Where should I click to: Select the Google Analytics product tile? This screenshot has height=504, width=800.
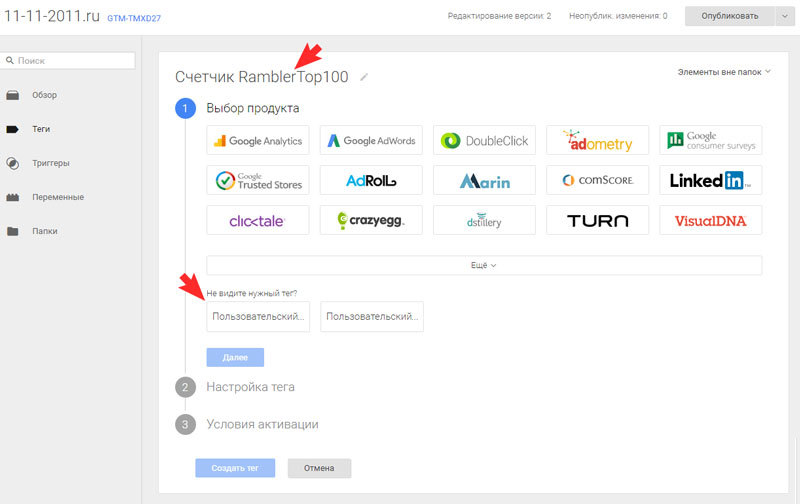[x=258, y=140]
